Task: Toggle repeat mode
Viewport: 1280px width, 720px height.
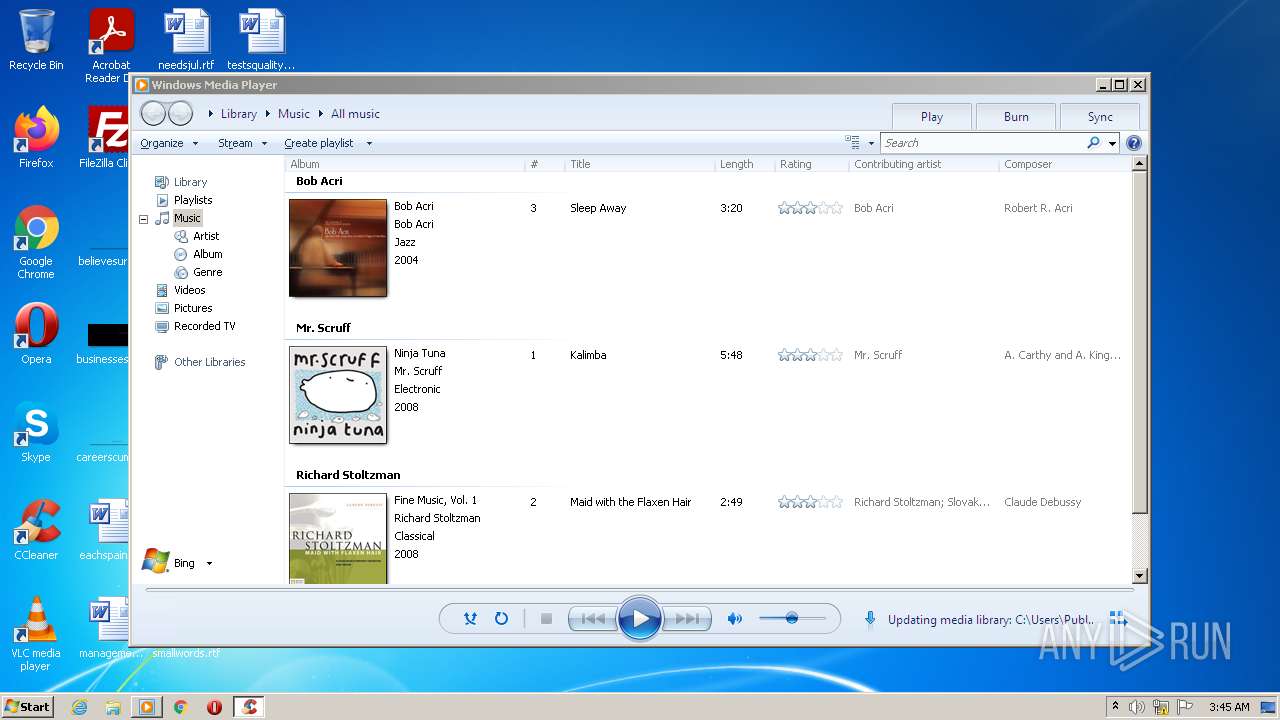Action: coord(501,619)
